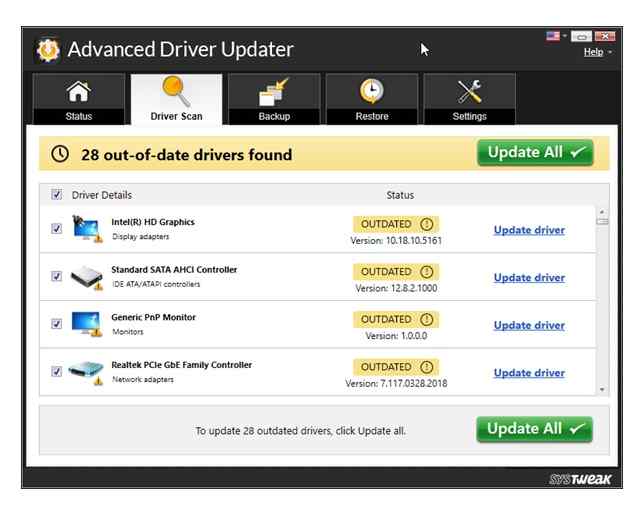Click the Advanced Driver Updater gear logo
Image resolution: width=632 pixels, height=506 pixels.
click(x=47, y=49)
